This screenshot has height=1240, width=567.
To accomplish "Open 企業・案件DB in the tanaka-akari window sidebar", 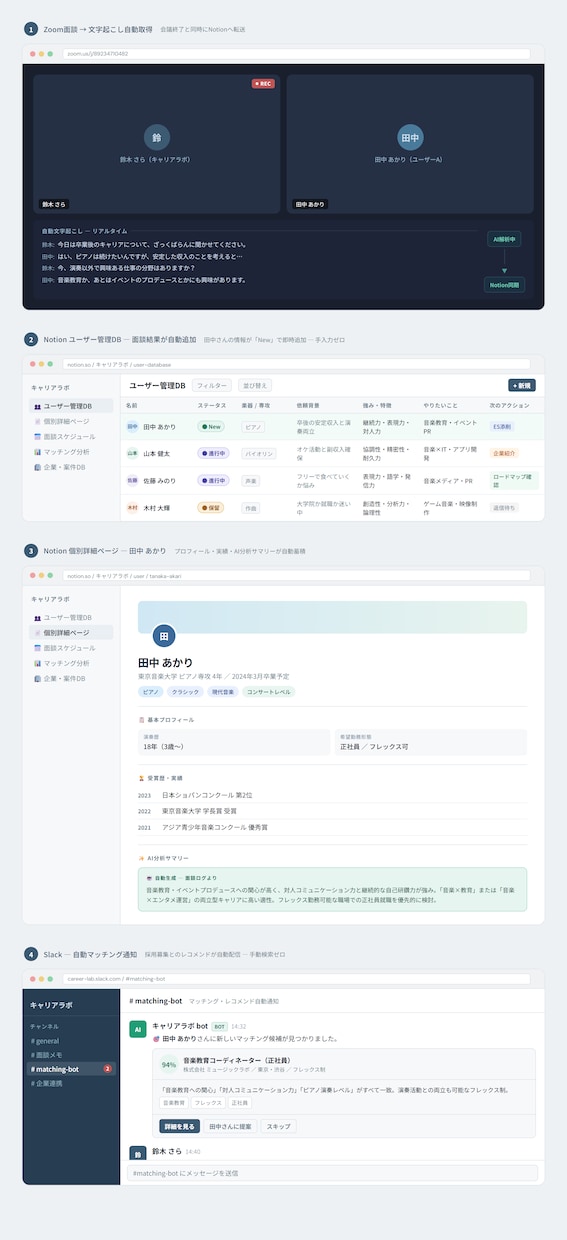I will coord(70,678).
